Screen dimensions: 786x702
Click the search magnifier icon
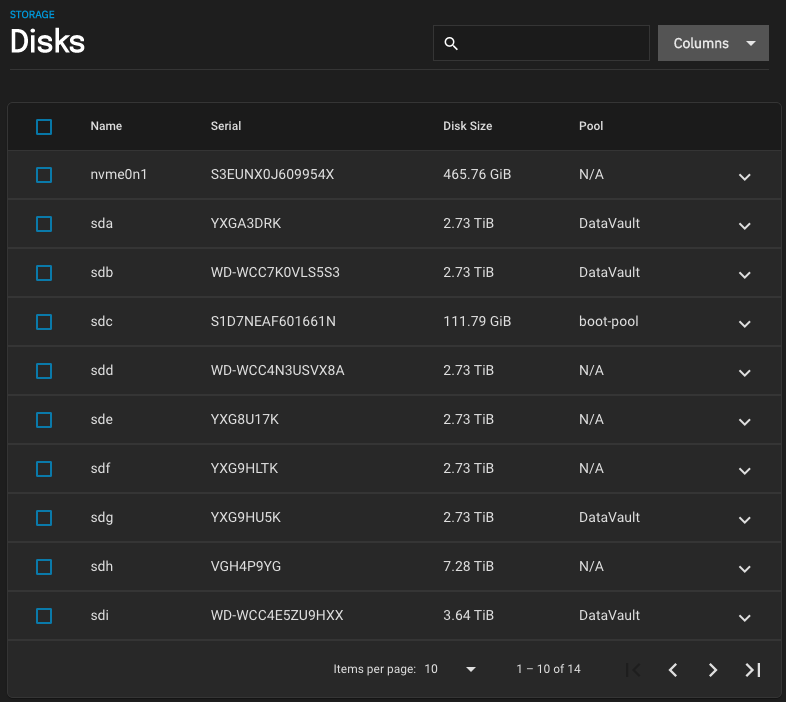click(x=451, y=44)
